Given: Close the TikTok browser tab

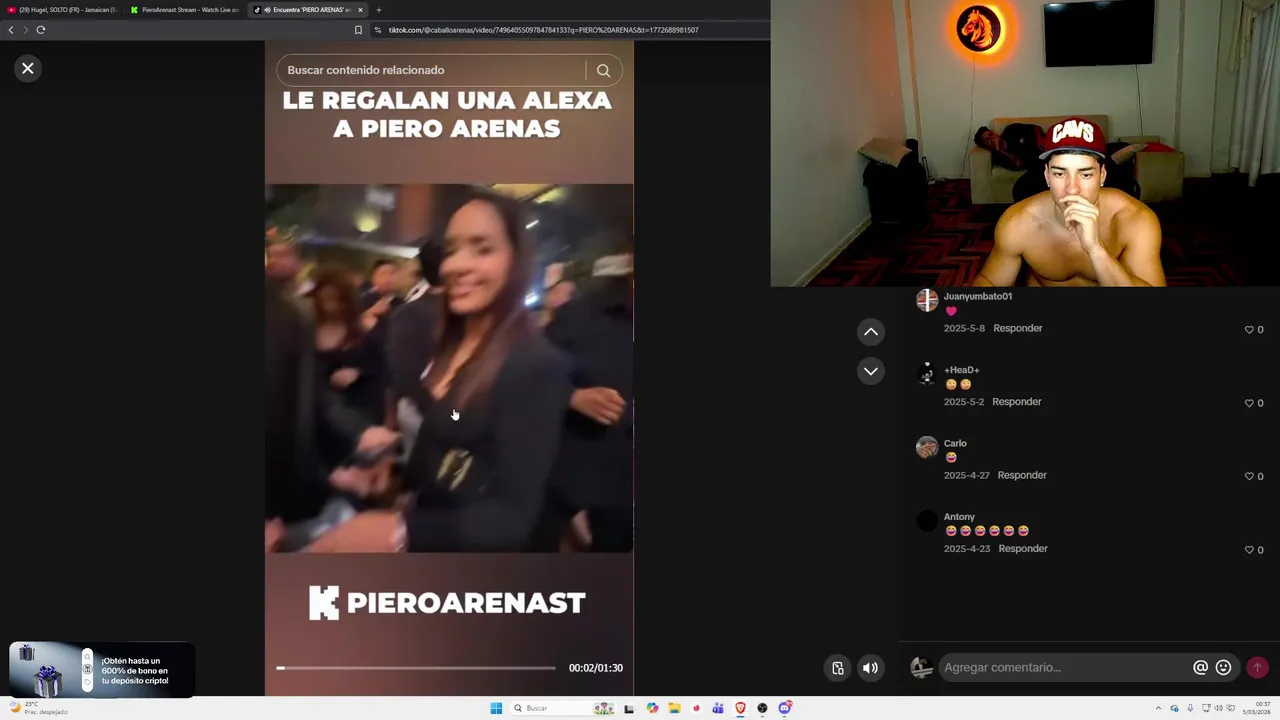Looking at the screenshot, I should [x=361, y=10].
